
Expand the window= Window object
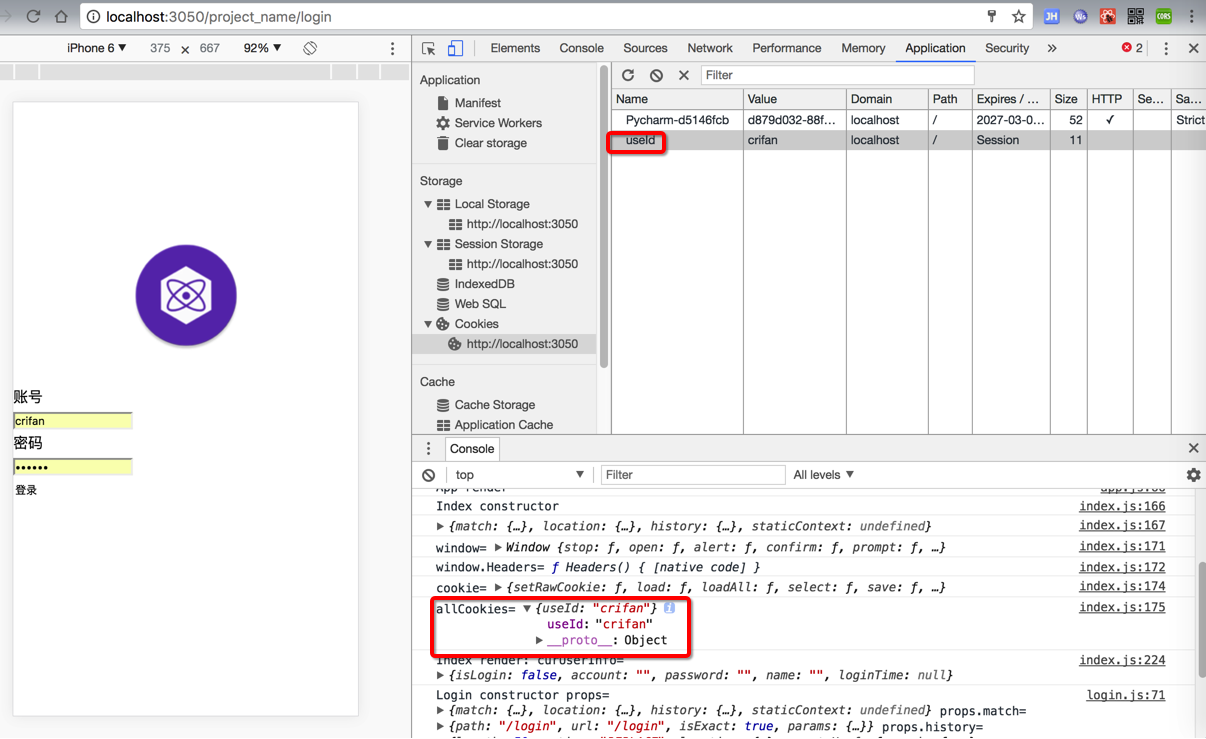(x=497, y=547)
